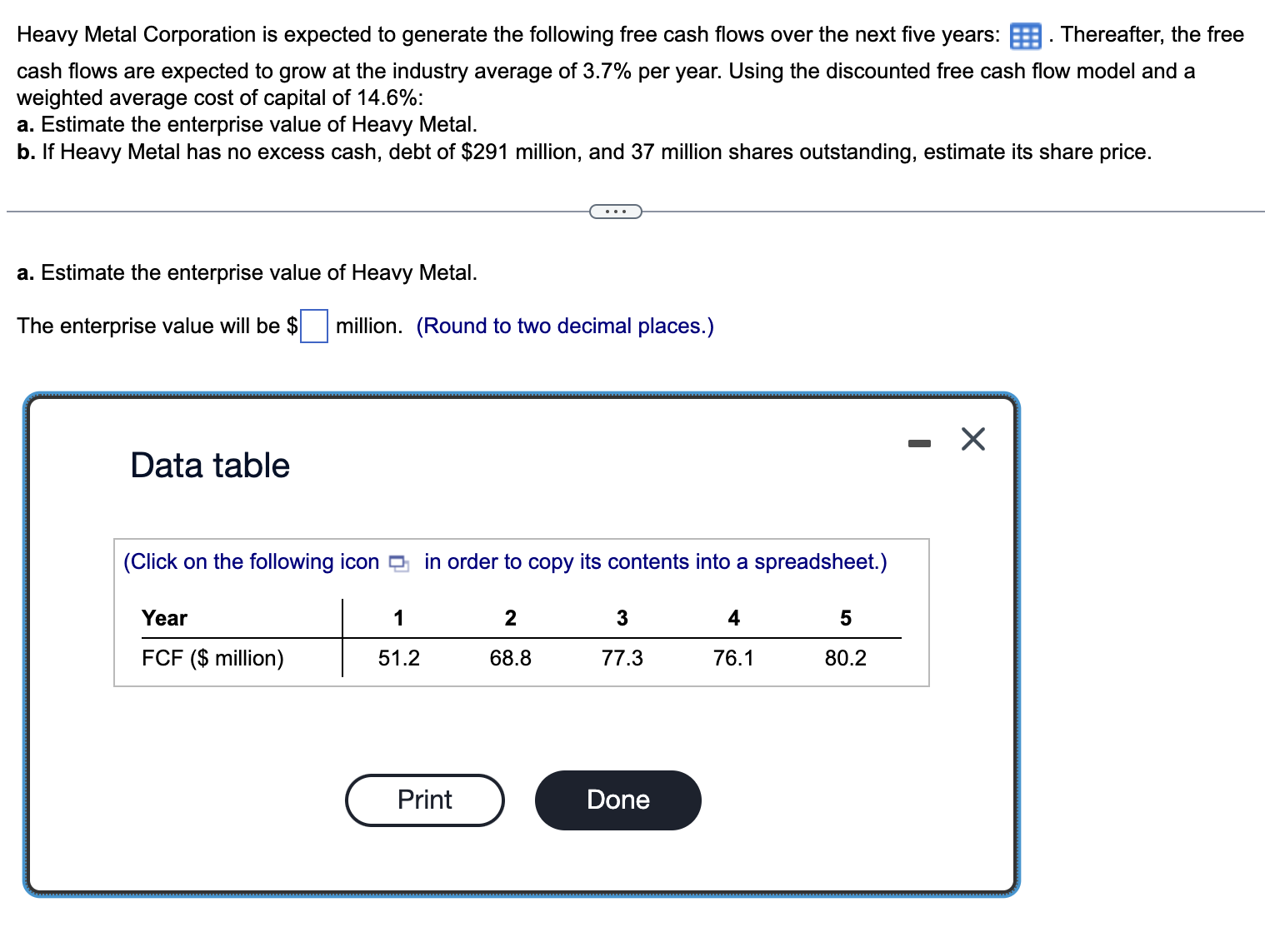Viewport: 1265px width, 952px height.
Task: Select the FCF value 80.2 for Year 5
Action: 845,658
